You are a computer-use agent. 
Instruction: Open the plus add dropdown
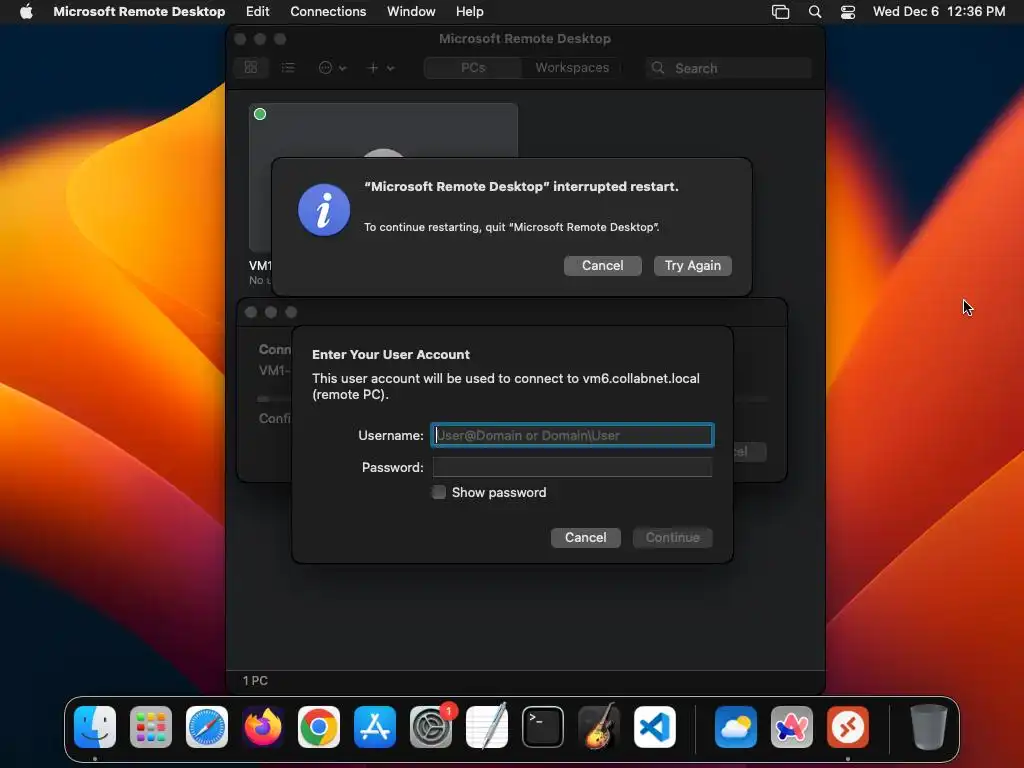[x=381, y=67]
